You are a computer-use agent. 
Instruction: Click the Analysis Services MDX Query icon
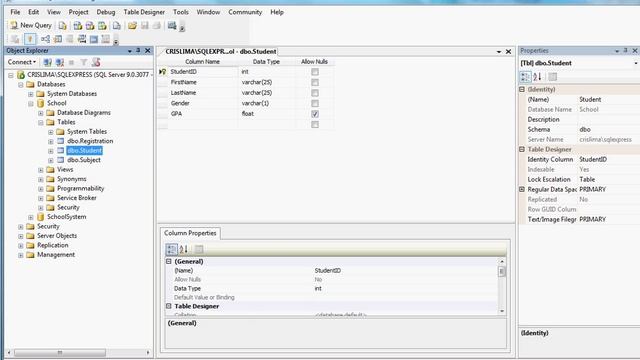78,26
